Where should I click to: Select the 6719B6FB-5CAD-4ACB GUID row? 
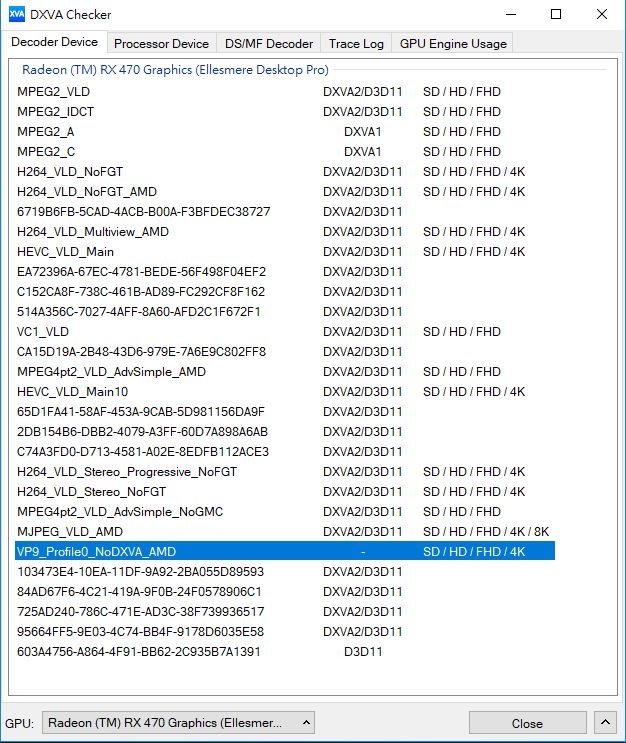pyautogui.click(x=285, y=211)
